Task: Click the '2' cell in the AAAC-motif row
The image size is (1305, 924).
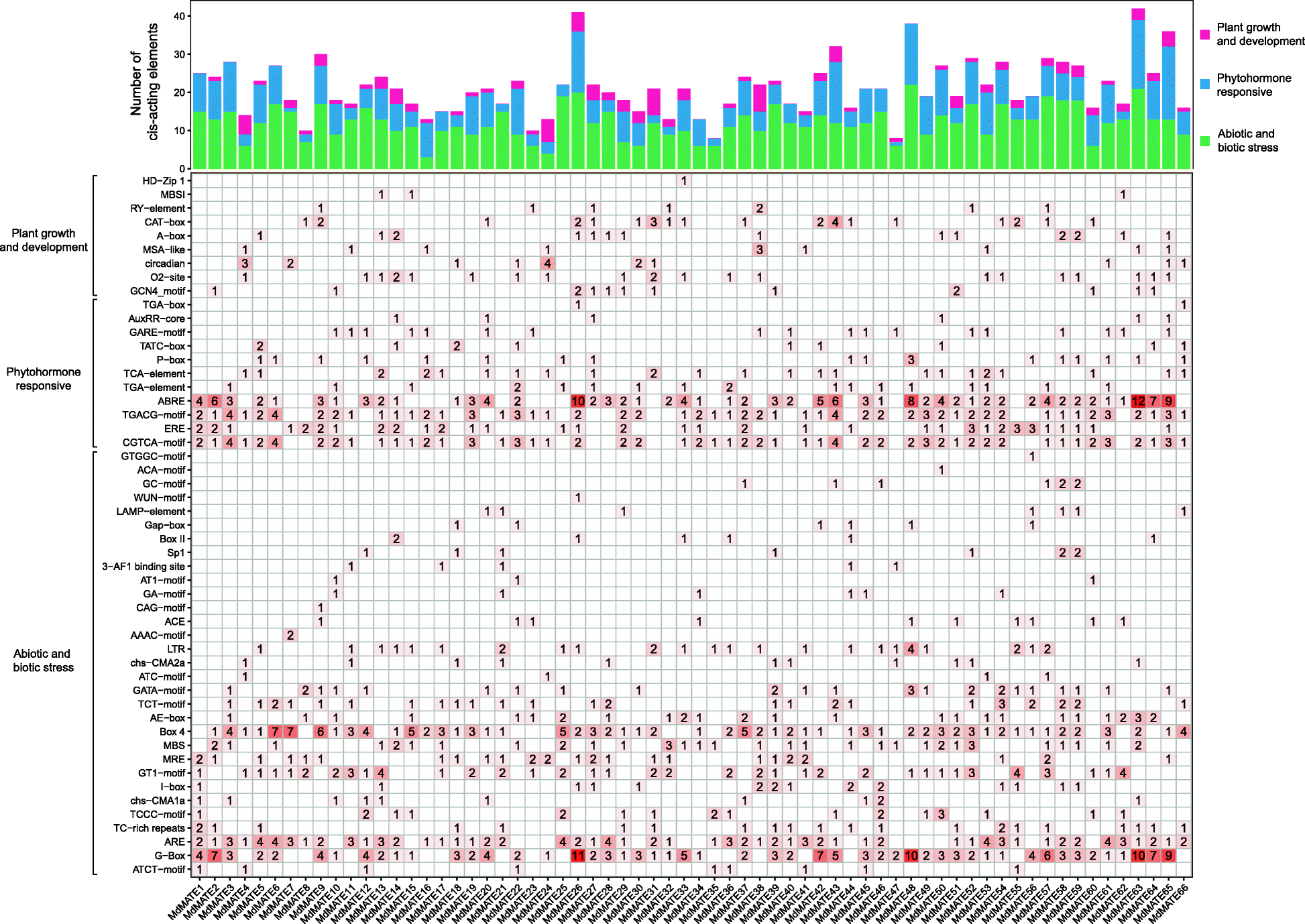Action: [290, 635]
